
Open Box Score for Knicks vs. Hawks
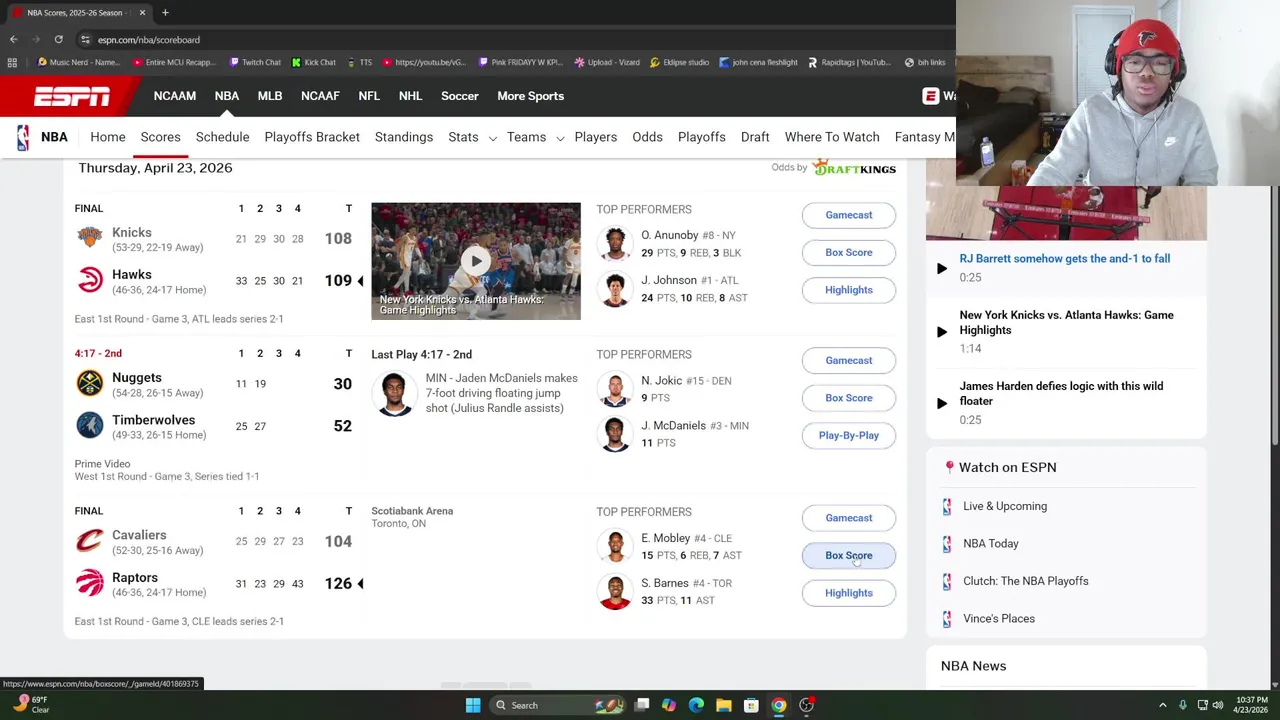[849, 252]
